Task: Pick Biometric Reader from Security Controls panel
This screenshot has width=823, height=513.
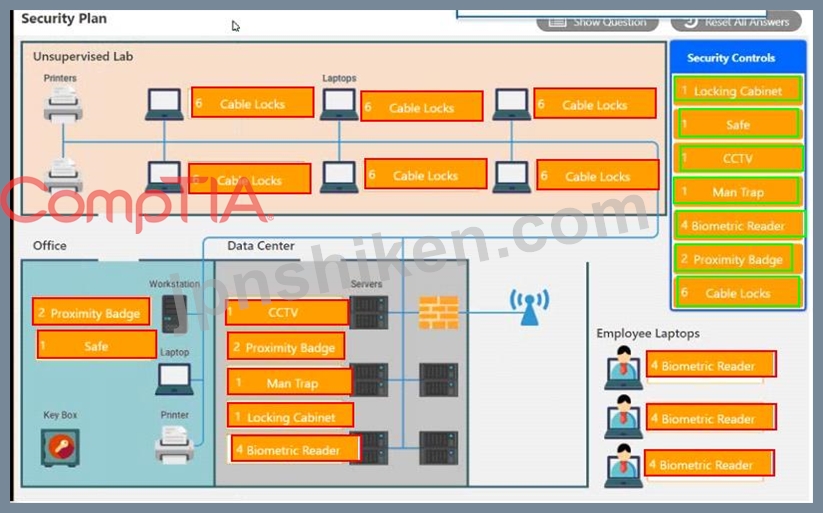Action: point(738,226)
